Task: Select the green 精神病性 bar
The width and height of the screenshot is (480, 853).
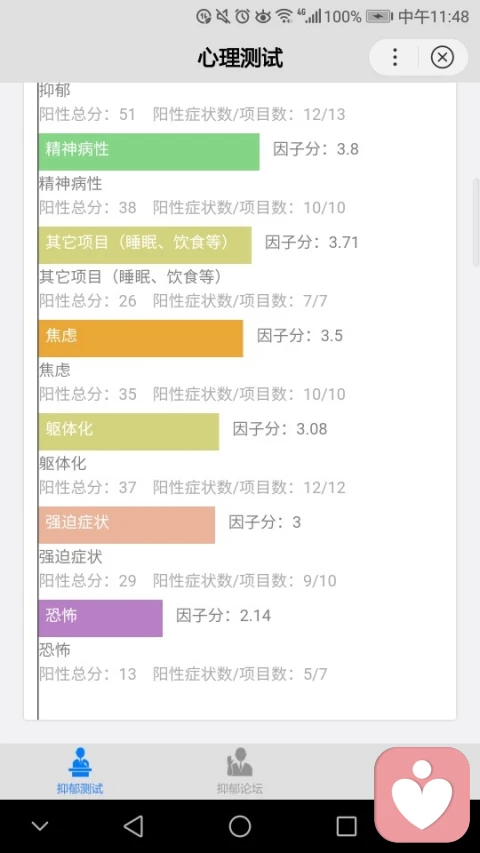Action: tap(149, 152)
